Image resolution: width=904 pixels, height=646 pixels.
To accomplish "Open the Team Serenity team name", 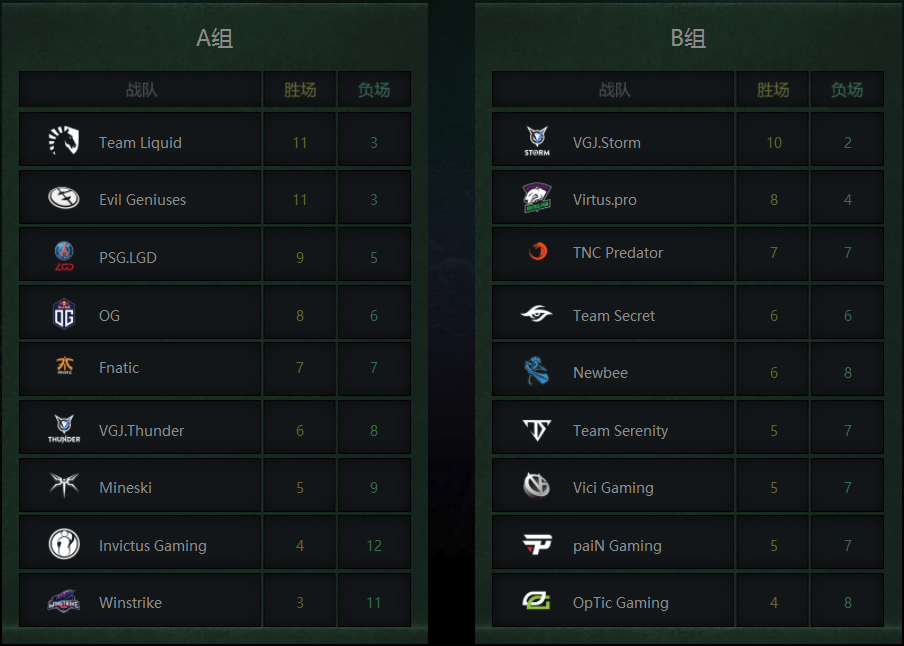I will tap(620, 431).
